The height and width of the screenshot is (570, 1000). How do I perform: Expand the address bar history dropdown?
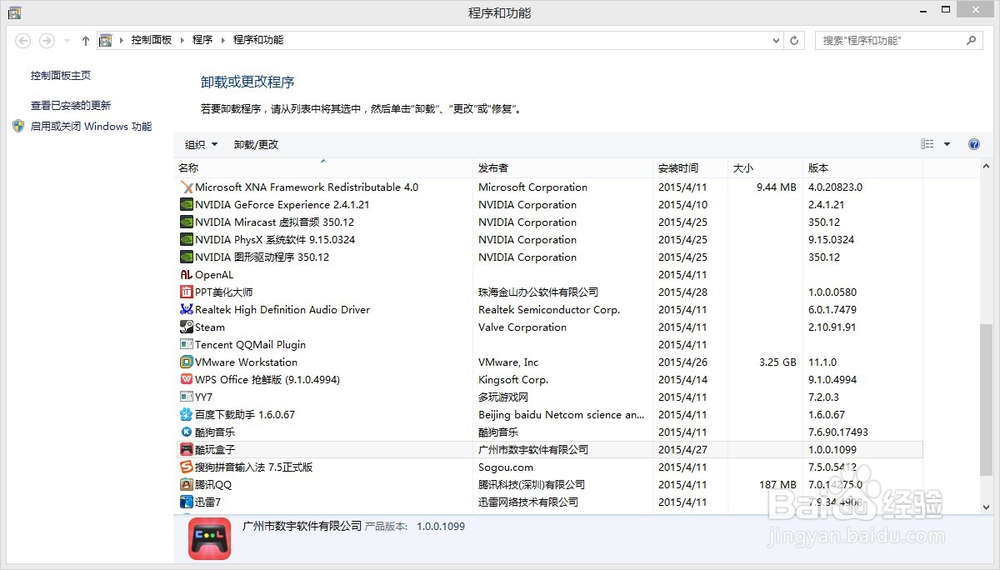776,40
